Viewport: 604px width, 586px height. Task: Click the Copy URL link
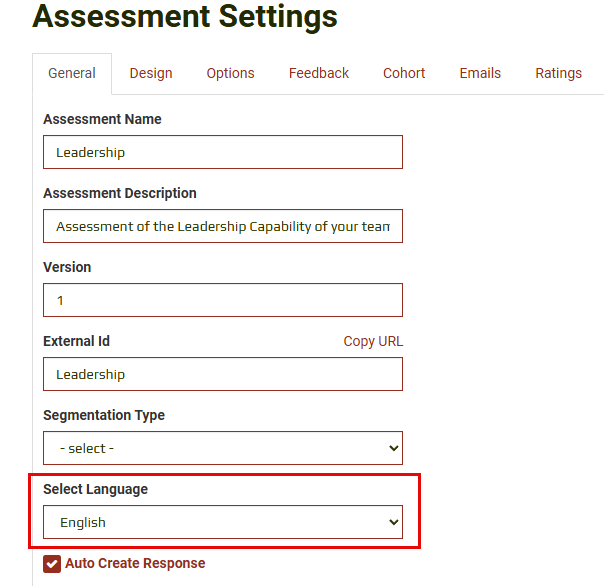coord(373,341)
